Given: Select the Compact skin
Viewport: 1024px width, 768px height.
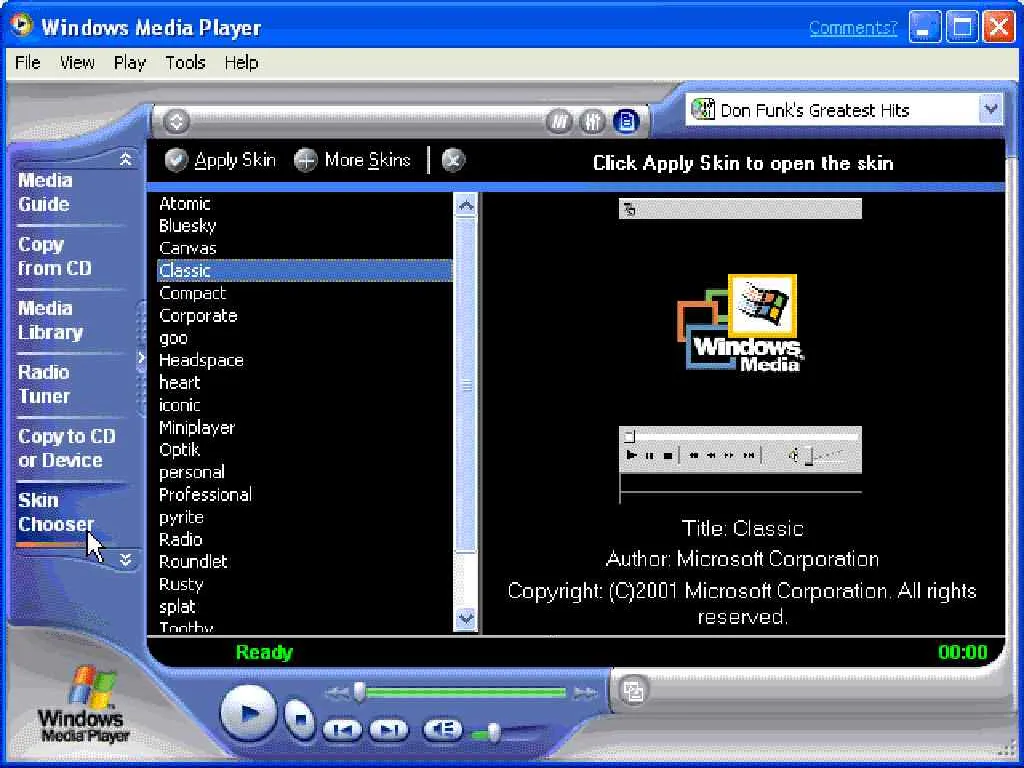Looking at the screenshot, I should (x=304, y=293).
